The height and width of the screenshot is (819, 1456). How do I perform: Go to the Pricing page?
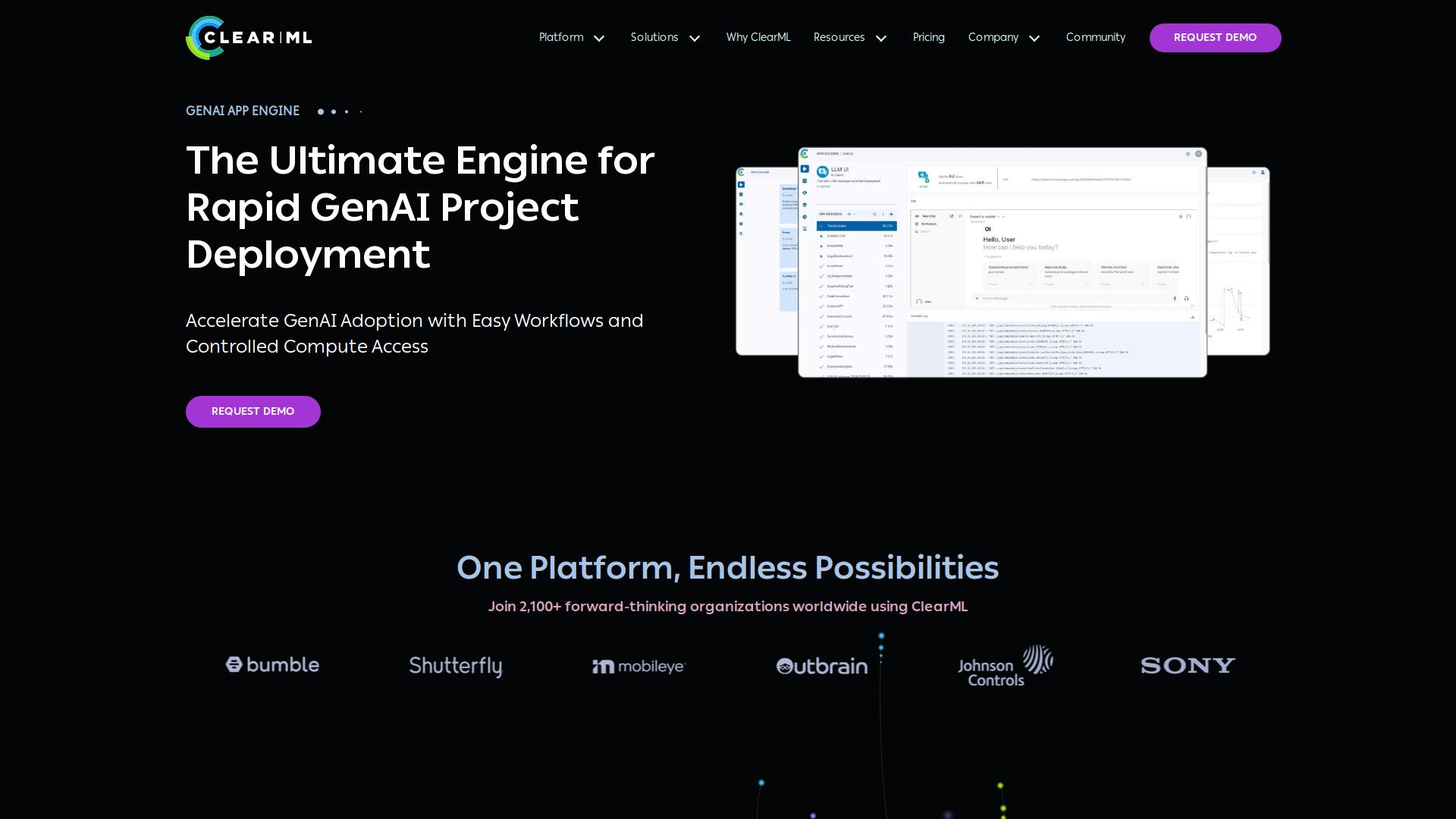click(928, 37)
